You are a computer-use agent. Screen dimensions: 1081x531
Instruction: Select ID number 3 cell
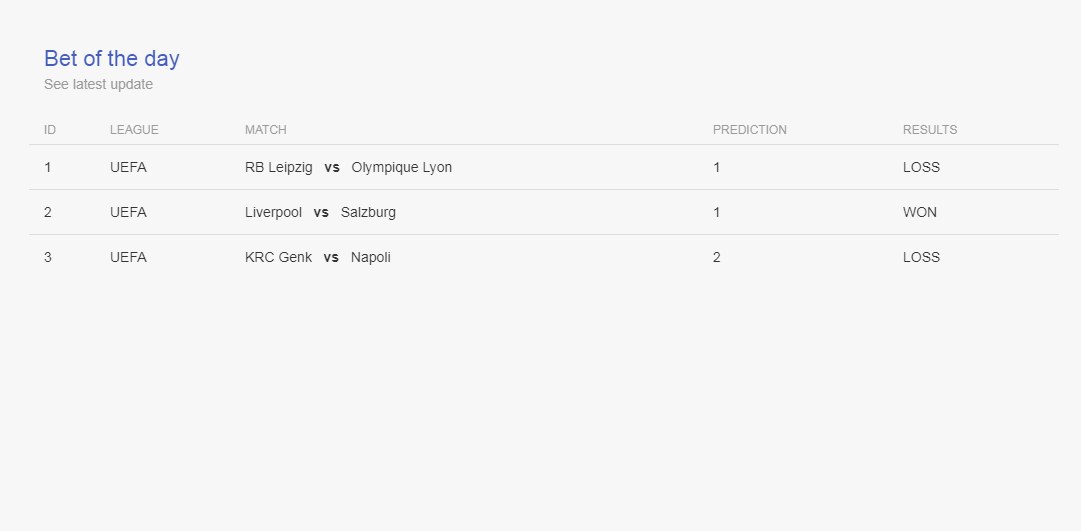click(x=48, y=257)
